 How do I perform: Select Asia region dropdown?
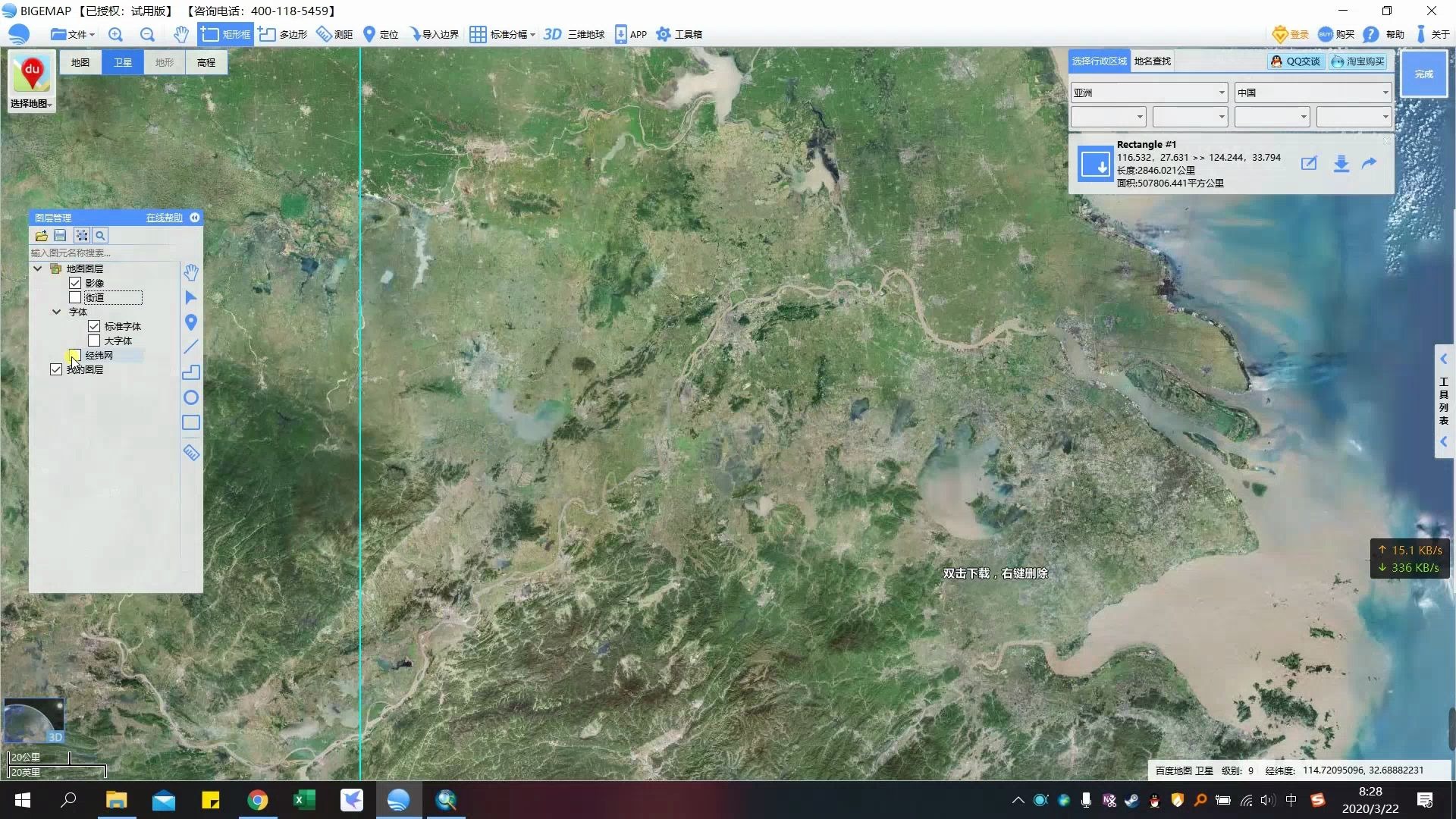(1148, 92)
